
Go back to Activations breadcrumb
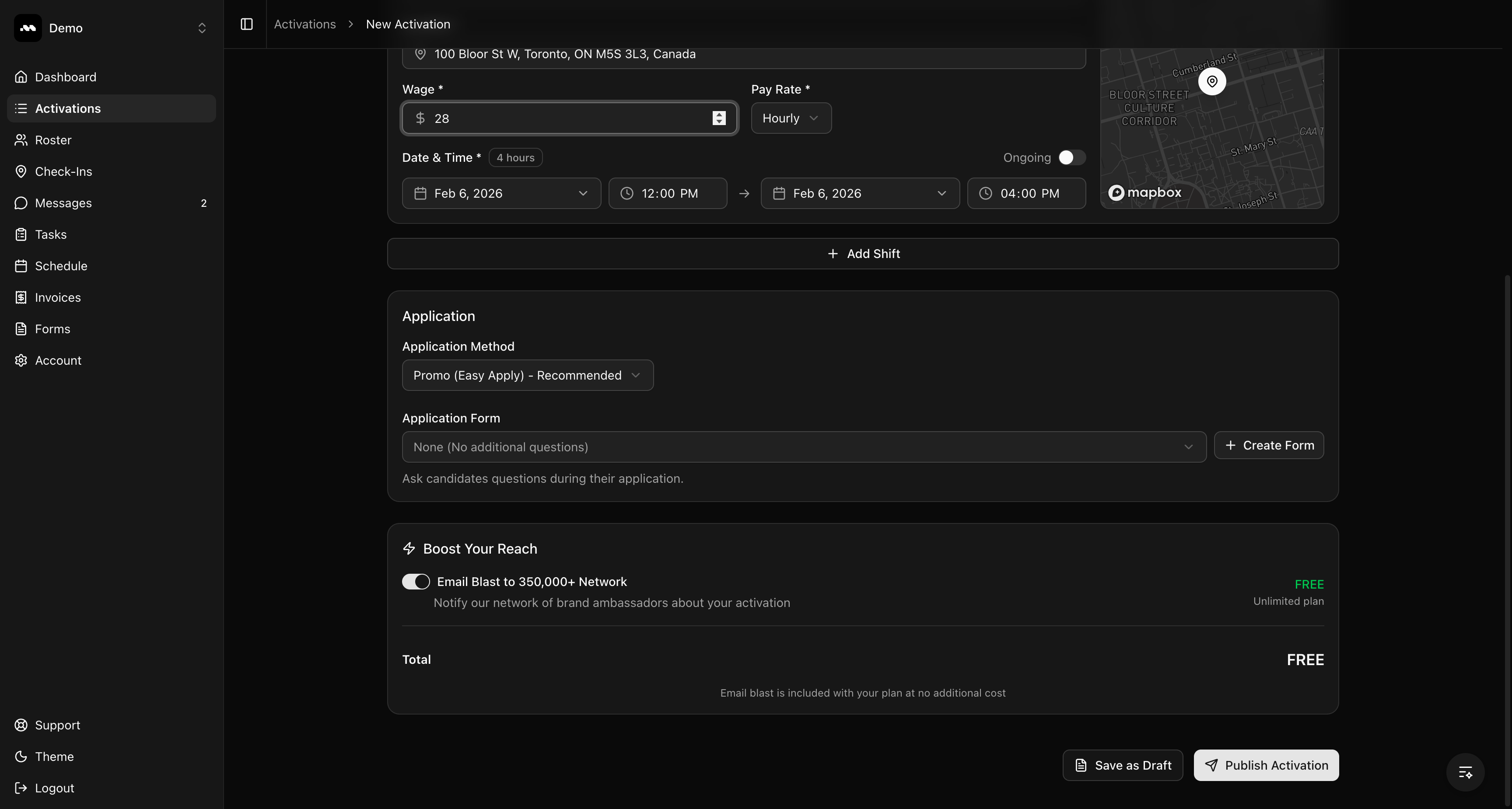[304, 24]
